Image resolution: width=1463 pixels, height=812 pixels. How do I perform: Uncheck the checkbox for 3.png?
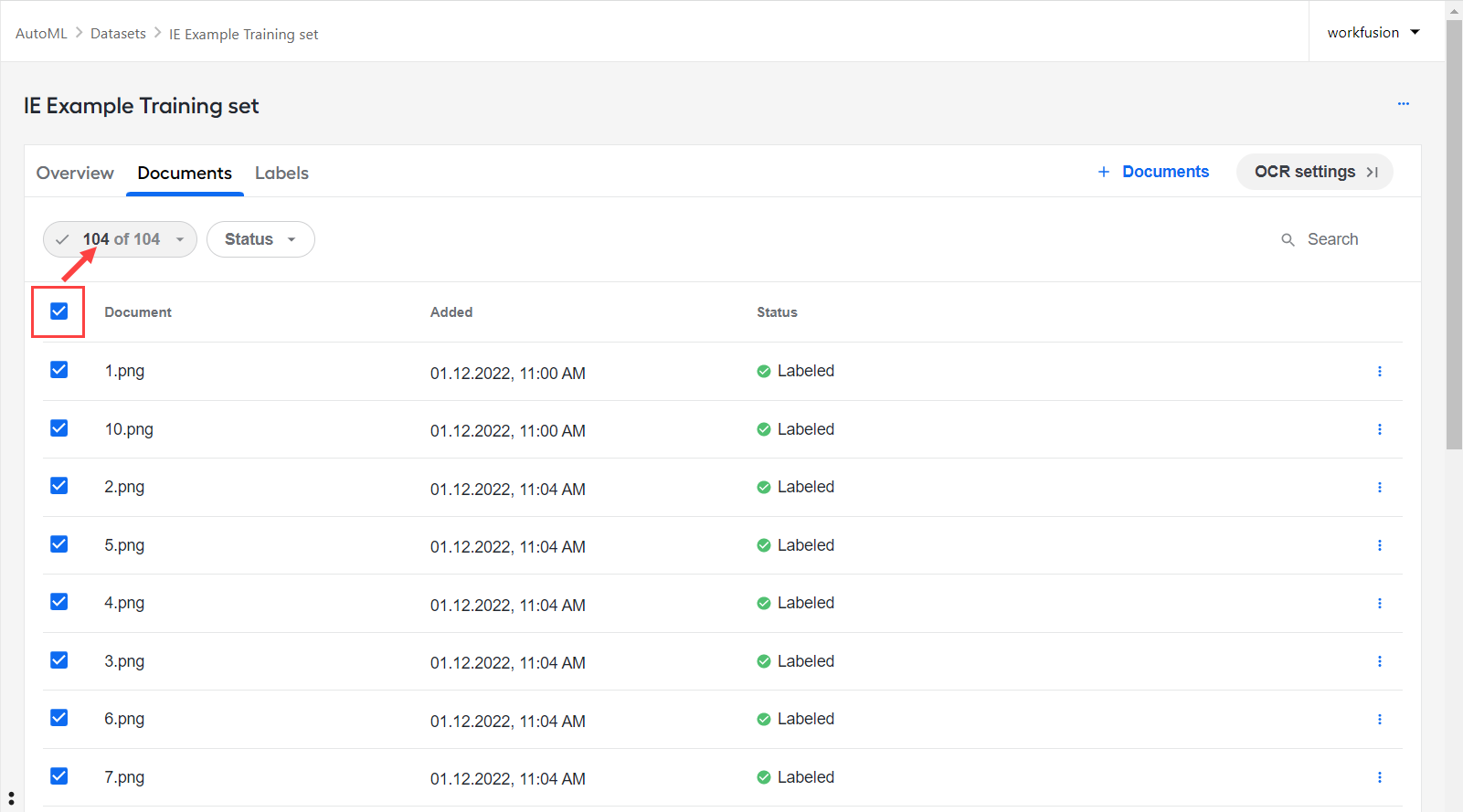point(59,660)
